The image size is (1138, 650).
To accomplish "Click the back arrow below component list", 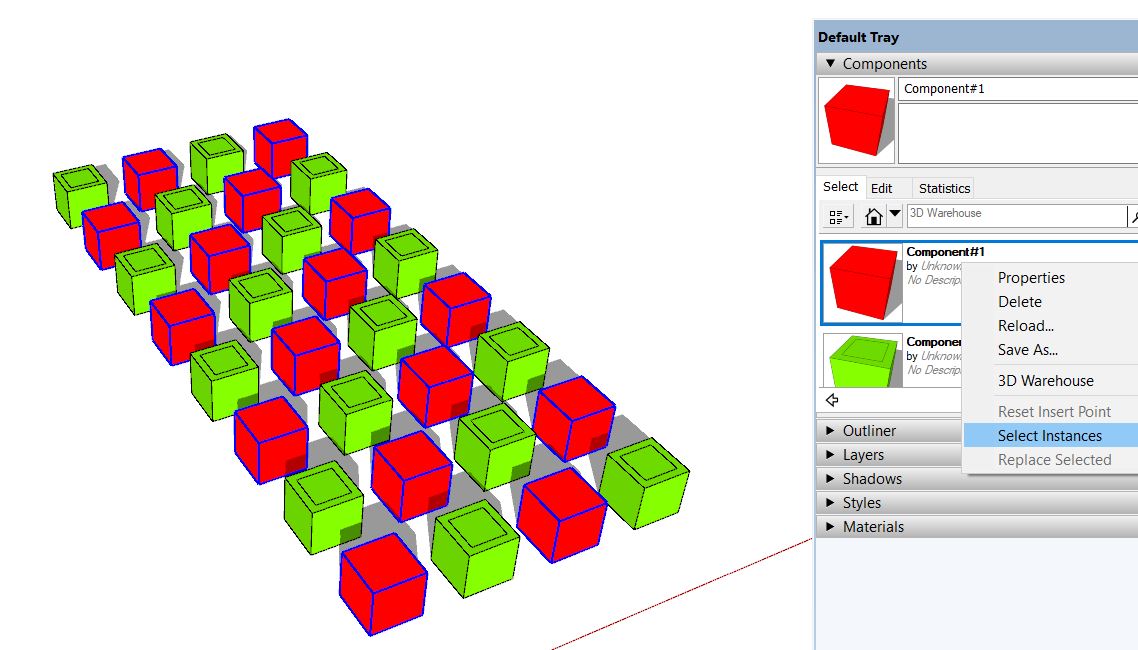I will (832, 400).
